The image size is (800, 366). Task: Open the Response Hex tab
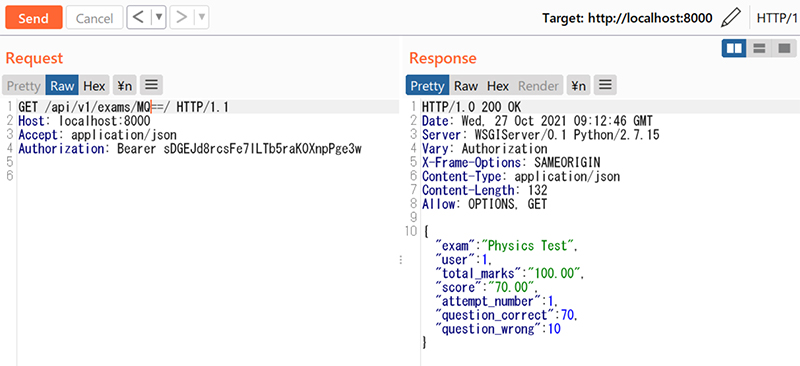click(498, 86)
